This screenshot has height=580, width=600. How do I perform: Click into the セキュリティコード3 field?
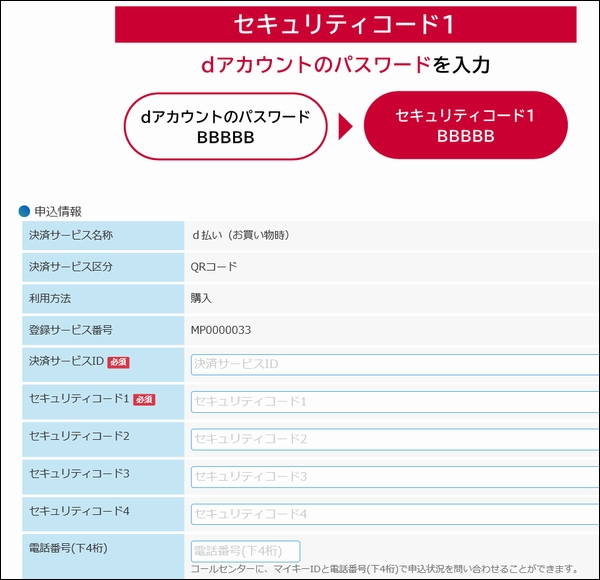[x=395, y=477]
